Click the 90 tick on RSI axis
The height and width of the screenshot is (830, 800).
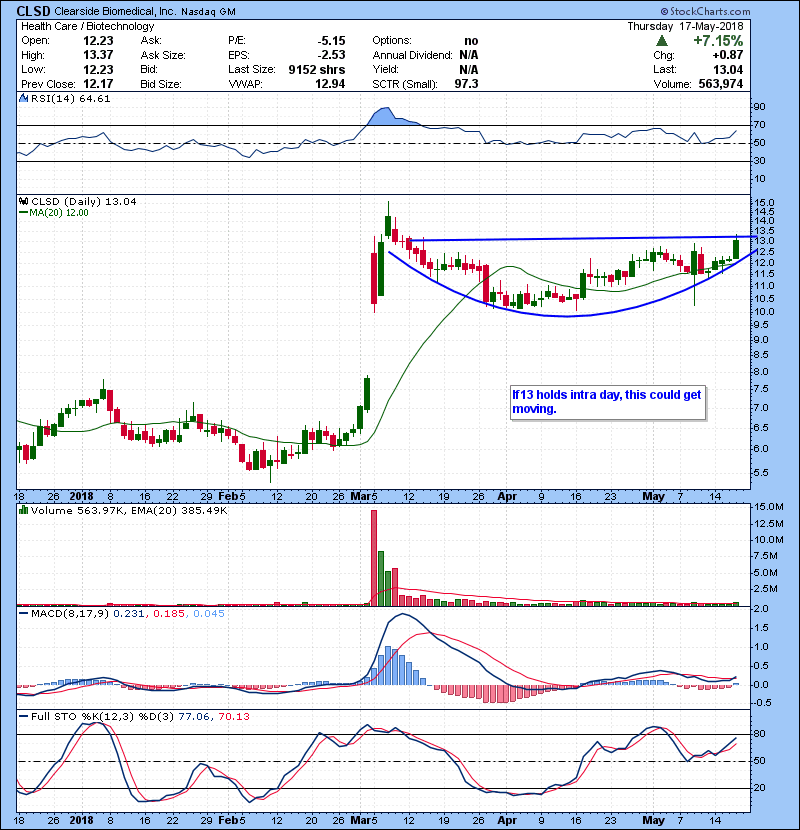760,106
